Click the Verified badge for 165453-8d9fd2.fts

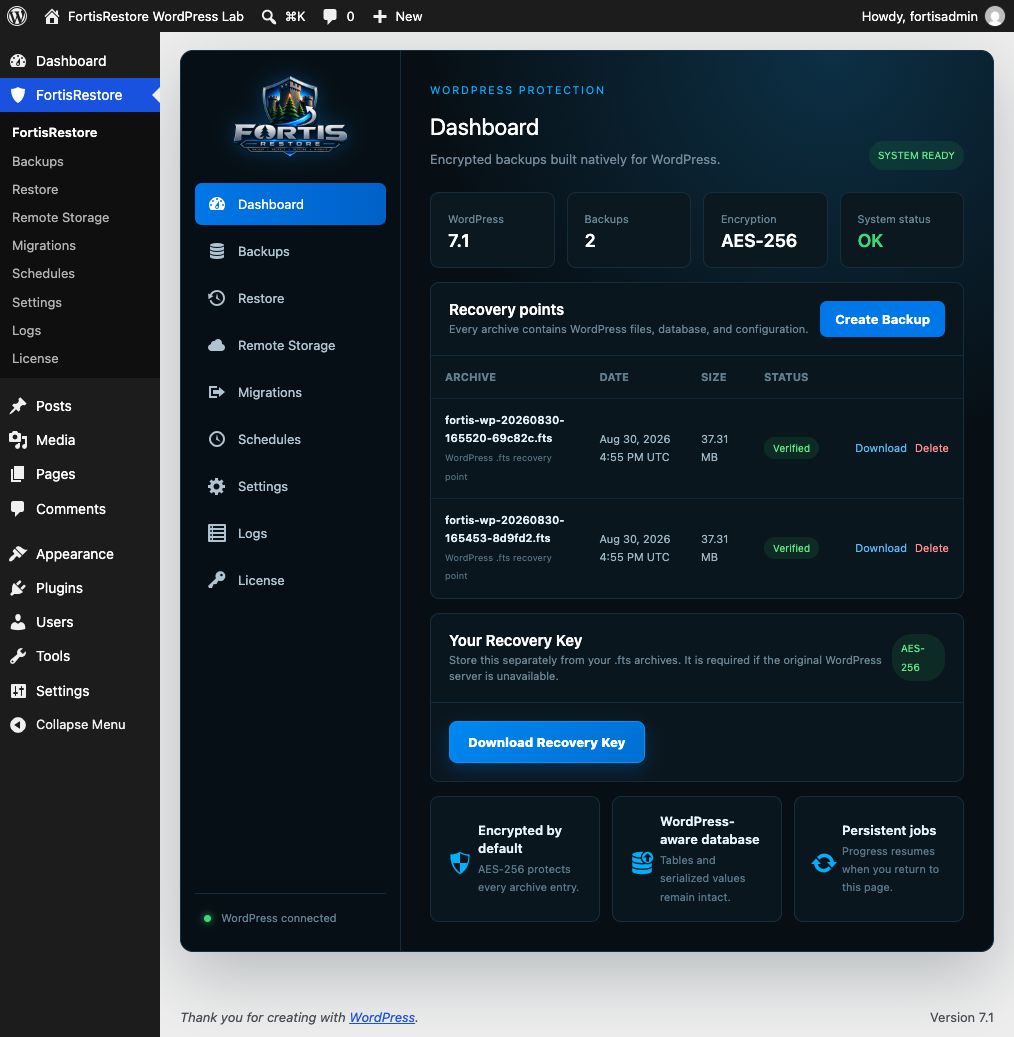pyautogui.click(x=791, y=548)
